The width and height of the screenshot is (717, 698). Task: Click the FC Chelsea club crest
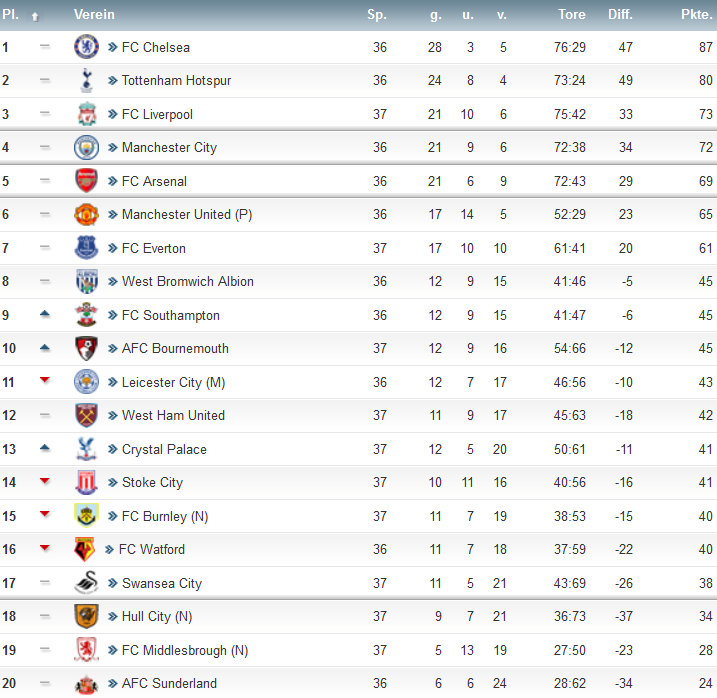[86, 47]
